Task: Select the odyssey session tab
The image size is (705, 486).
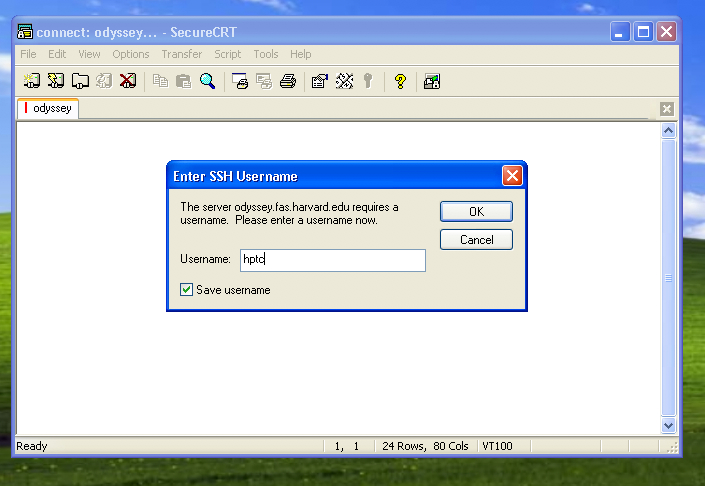Action: [x=48, y=108]
